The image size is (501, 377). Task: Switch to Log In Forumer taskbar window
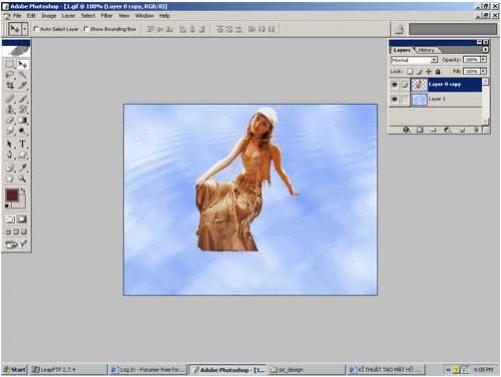[148, 369]
